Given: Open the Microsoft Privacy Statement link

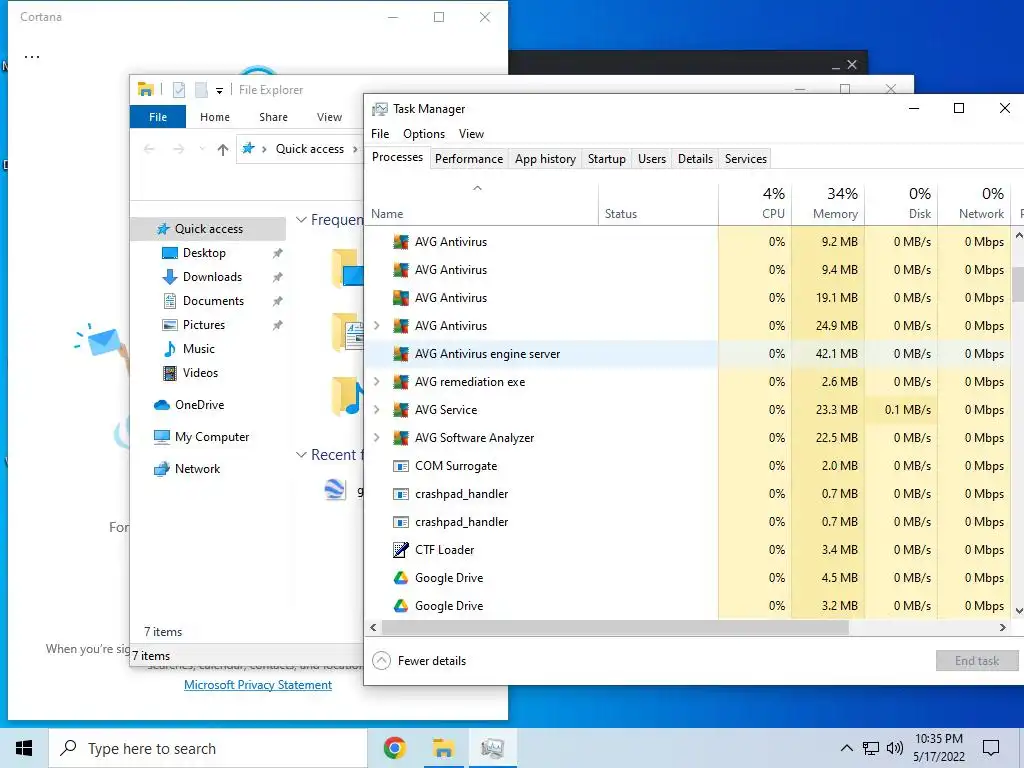Looking at the screenshot, I should point(258,685).
